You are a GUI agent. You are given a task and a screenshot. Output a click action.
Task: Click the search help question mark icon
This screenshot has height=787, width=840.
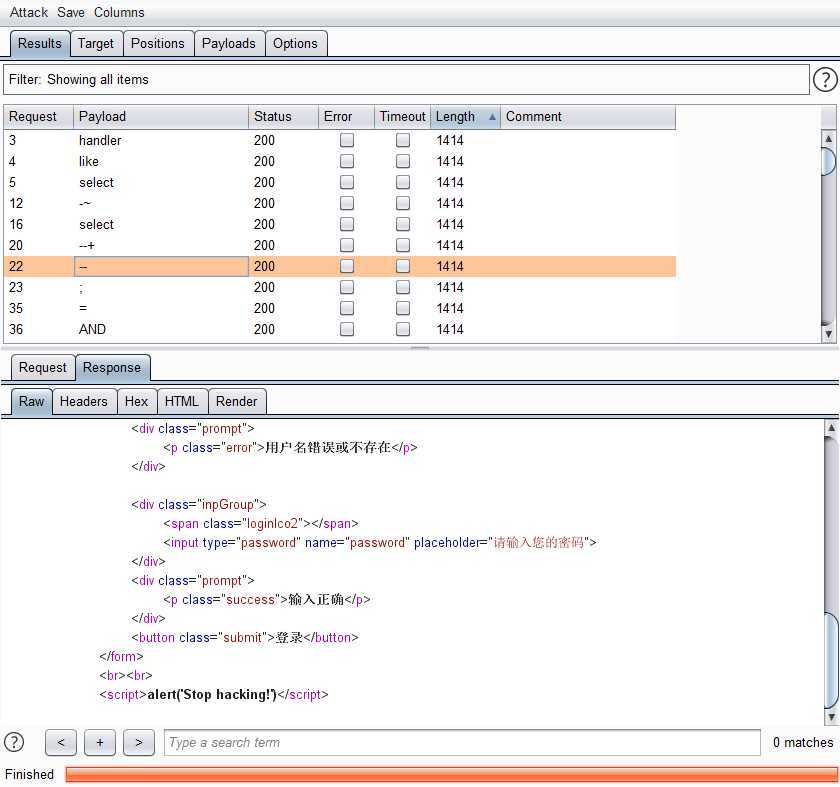click(x=14, y=742)
